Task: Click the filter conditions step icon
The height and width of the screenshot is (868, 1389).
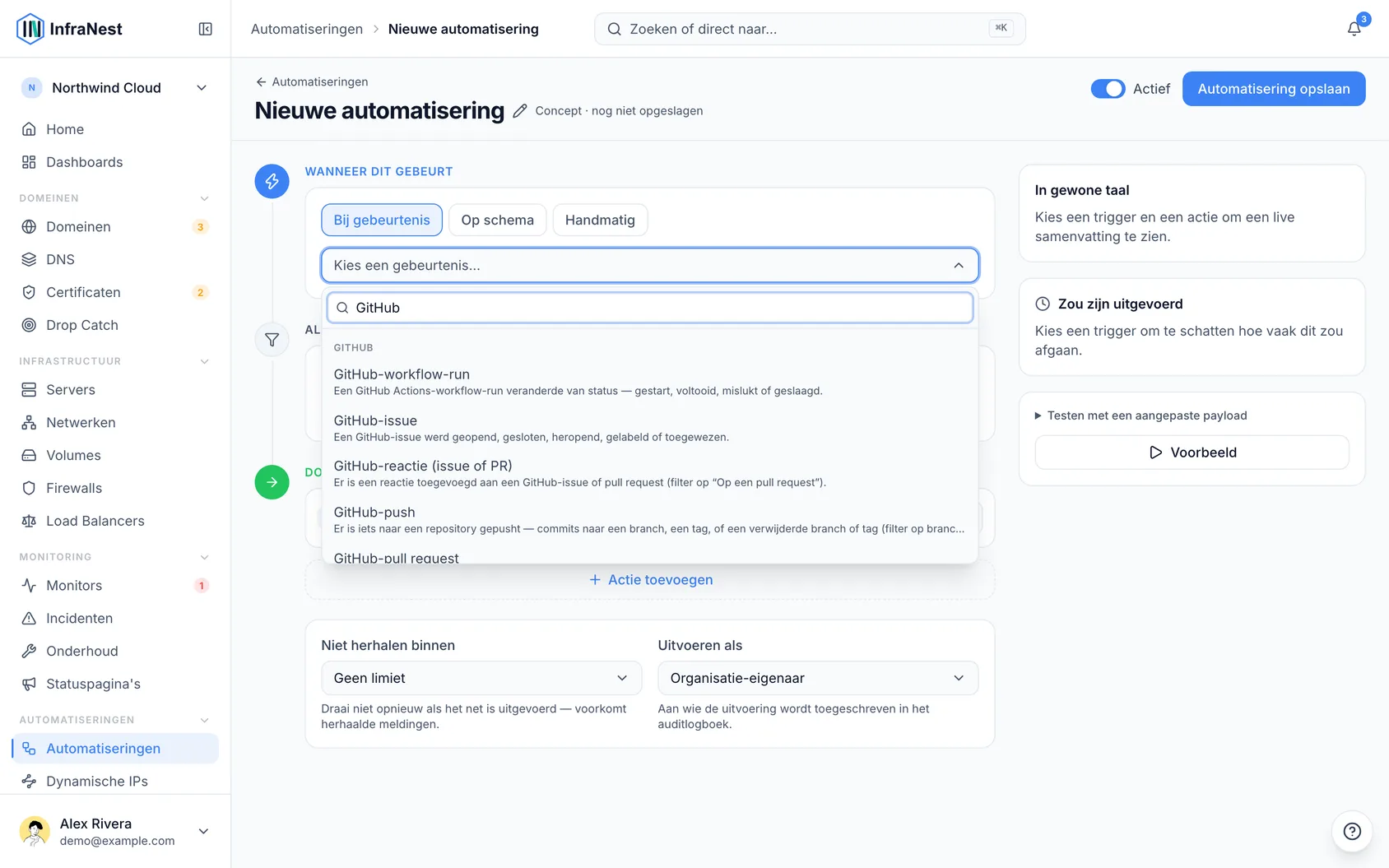Action: pos(272,339)
